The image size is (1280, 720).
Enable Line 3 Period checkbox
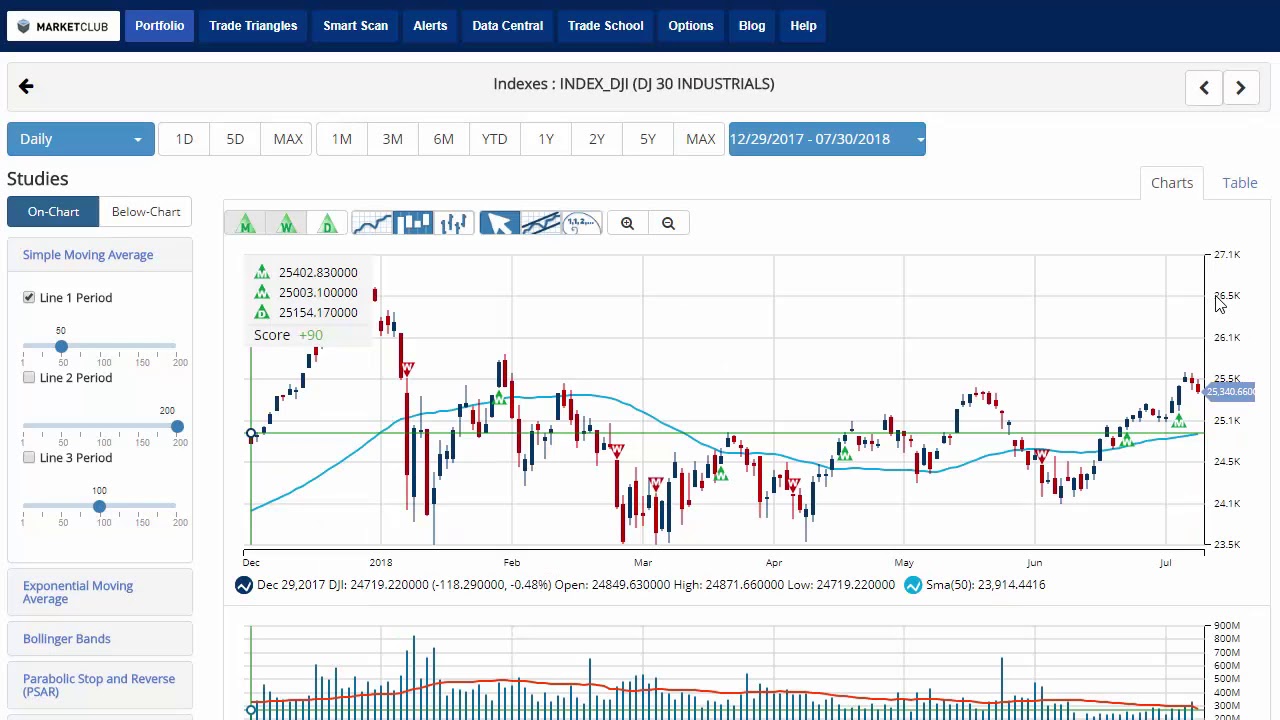tap(29, 457)
